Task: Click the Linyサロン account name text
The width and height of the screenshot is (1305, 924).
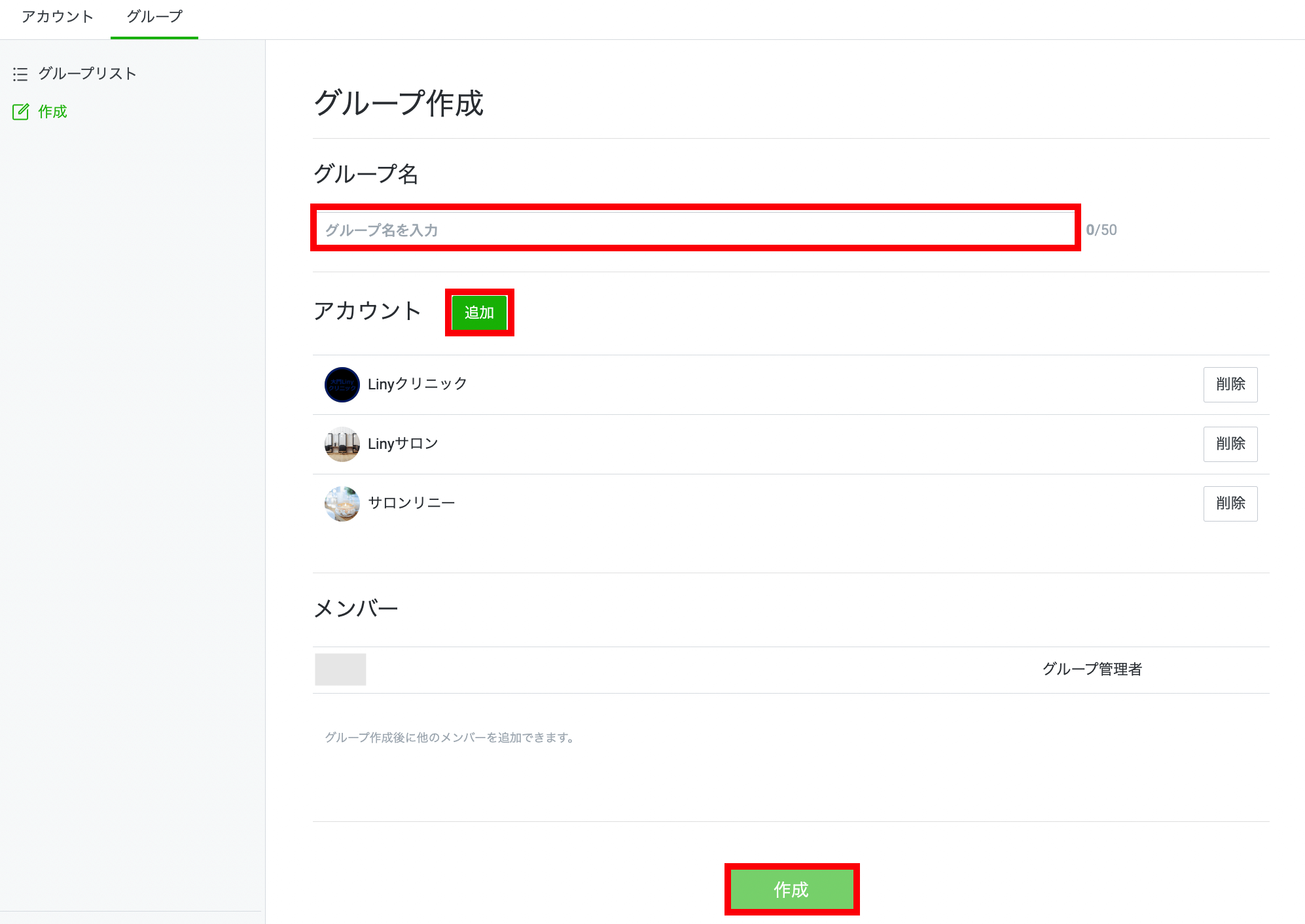Action: (402, 444)
